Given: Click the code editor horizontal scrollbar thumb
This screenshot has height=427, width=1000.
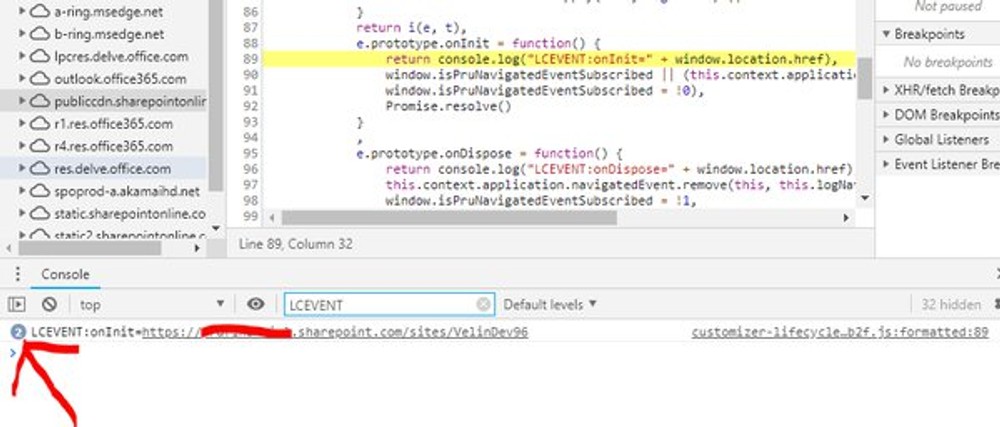Looking at the screenshot, I should tap(449, 217).
